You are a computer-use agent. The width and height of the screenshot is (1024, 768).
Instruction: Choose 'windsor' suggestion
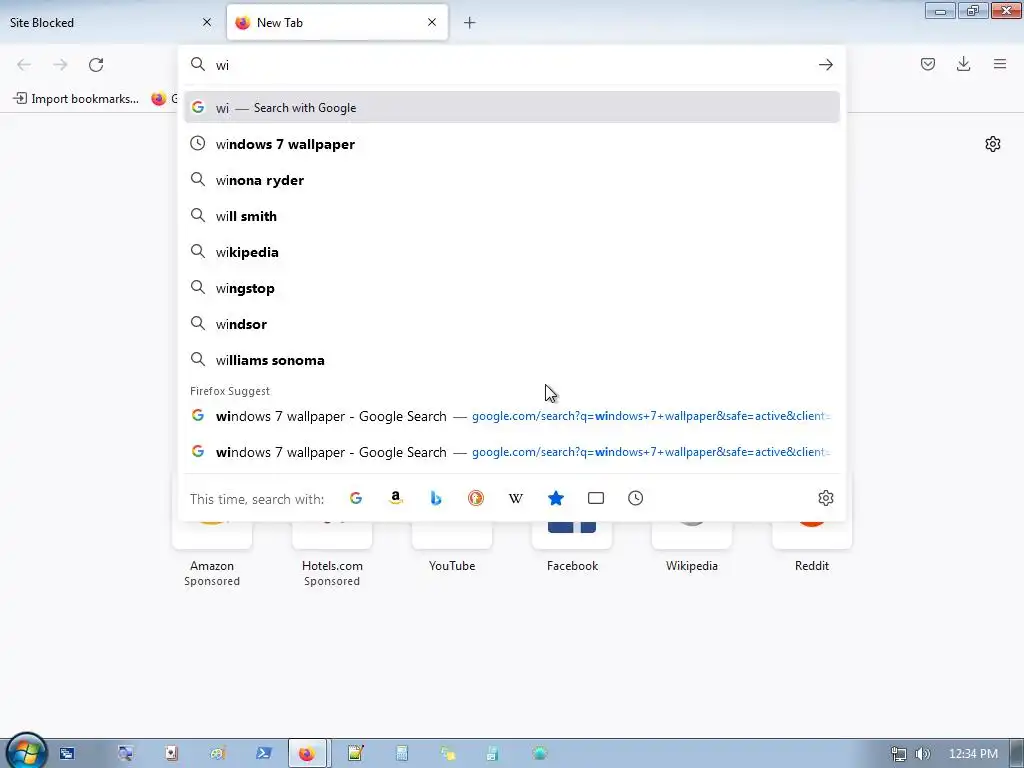pyautogui.click(x=512, y=324)
